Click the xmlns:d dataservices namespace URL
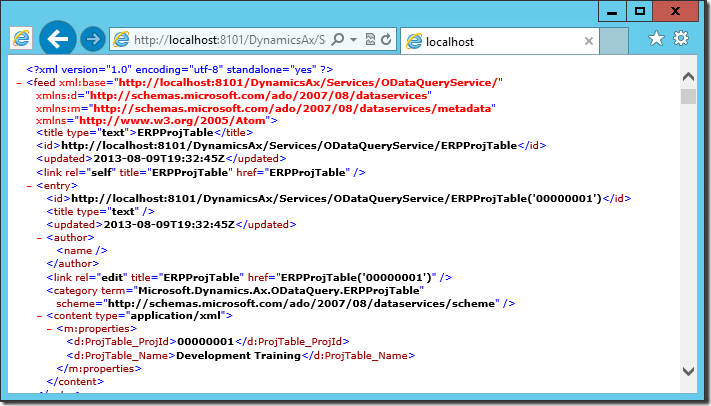Image resolution: width=711 pixels, height=406 pixels. point(259,96)
